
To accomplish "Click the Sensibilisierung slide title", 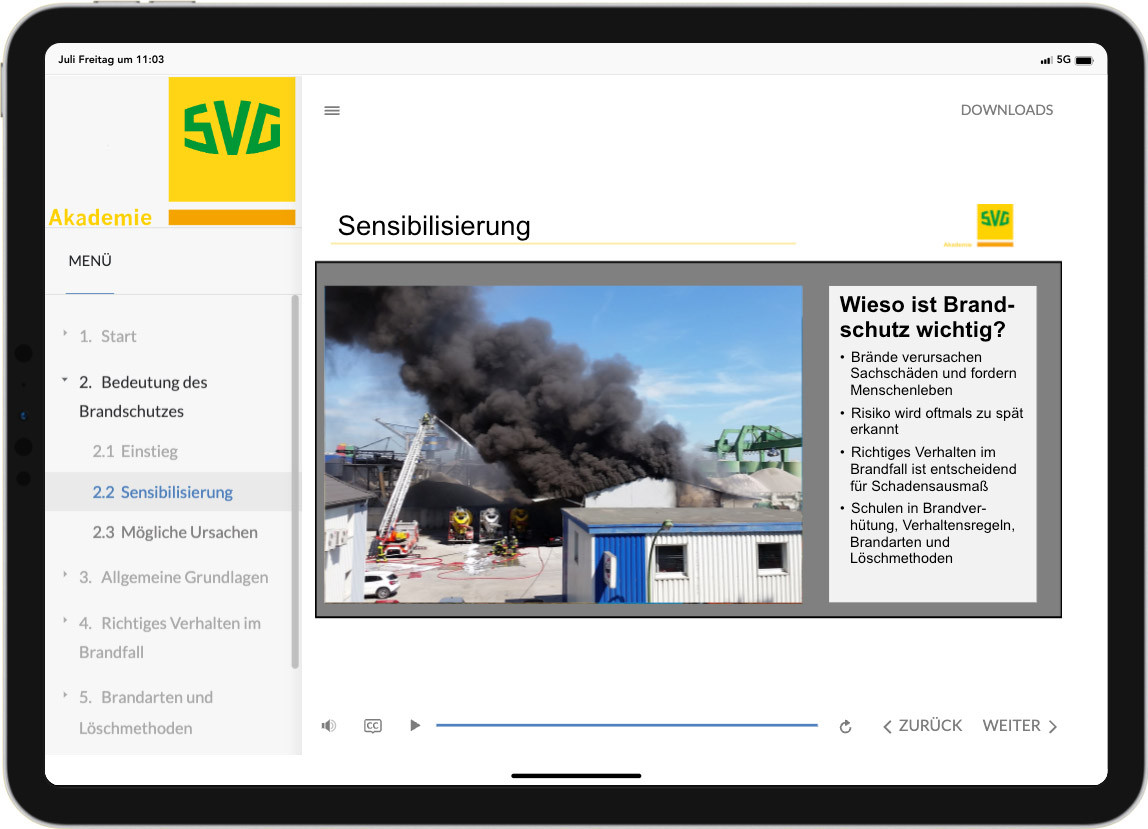I will pyautogui.click(x=433, y=226).
